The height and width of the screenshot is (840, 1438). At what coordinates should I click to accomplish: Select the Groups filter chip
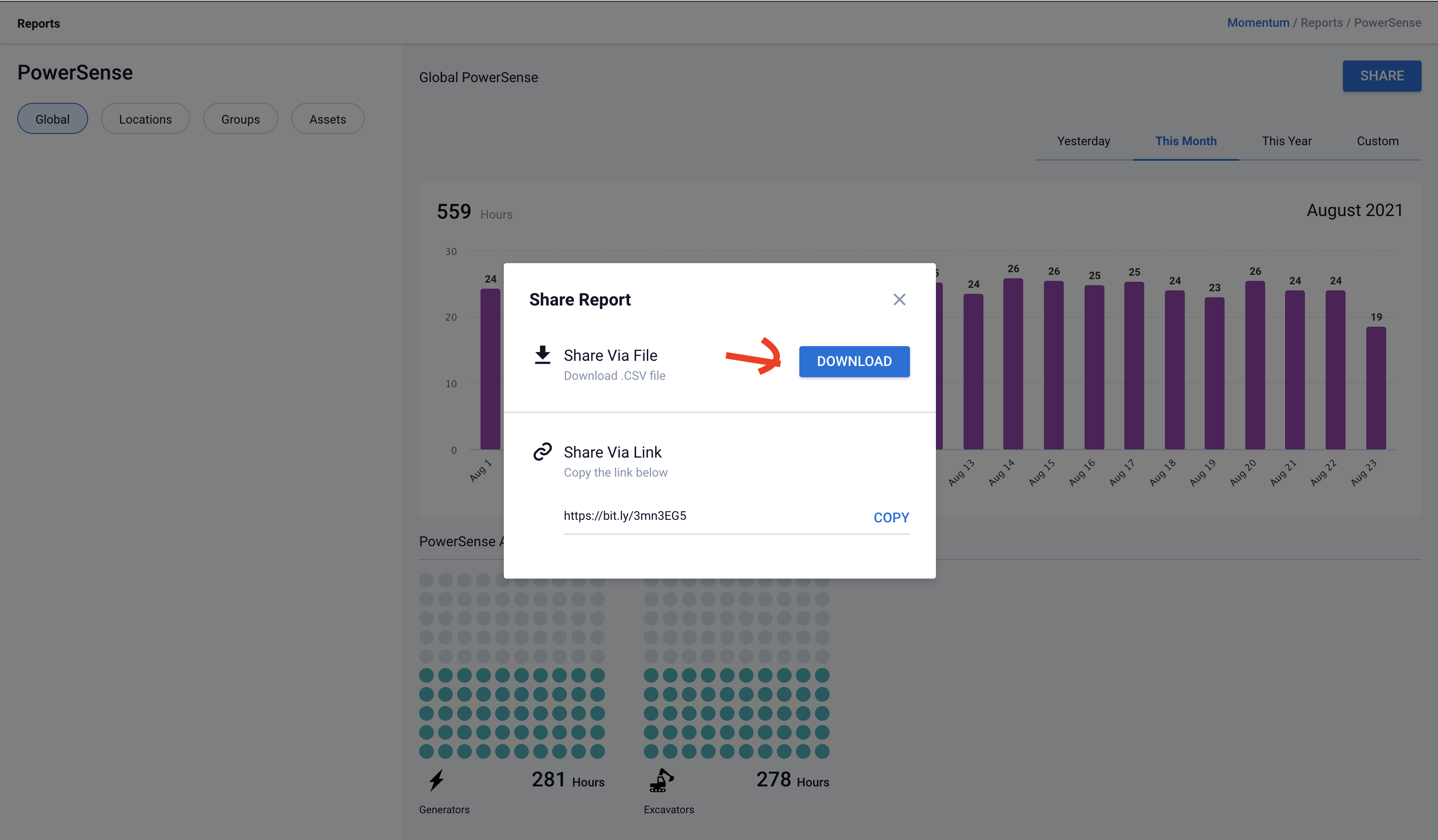(x=240, y=119)
